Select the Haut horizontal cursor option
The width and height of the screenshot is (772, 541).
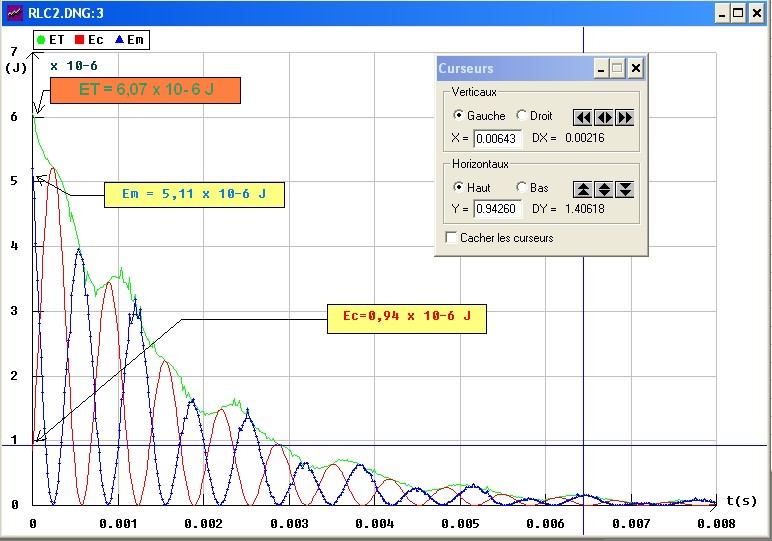(459, 188)
